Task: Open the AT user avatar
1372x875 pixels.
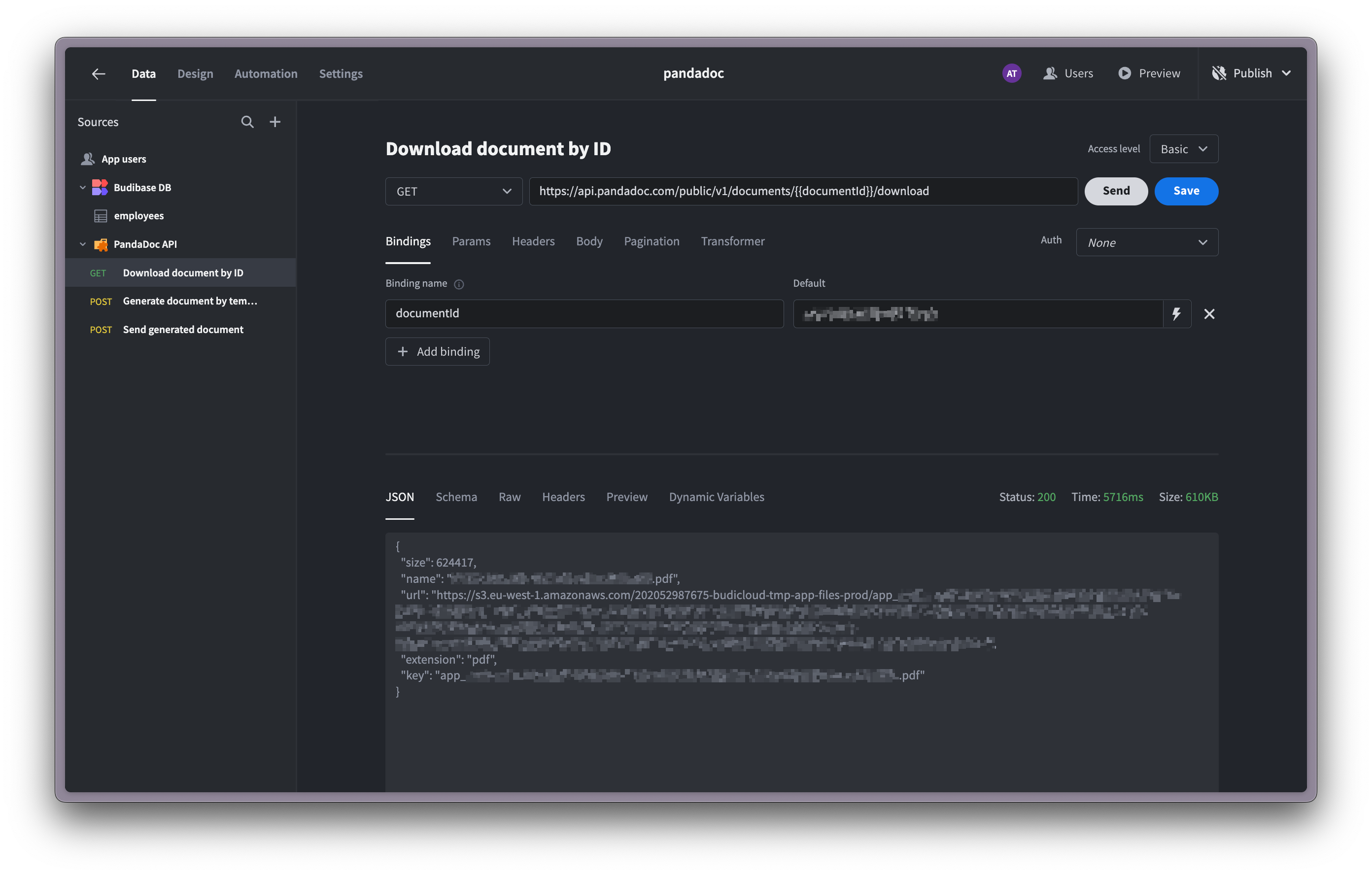Action: pyautogui.click(x=1011, y=73)
